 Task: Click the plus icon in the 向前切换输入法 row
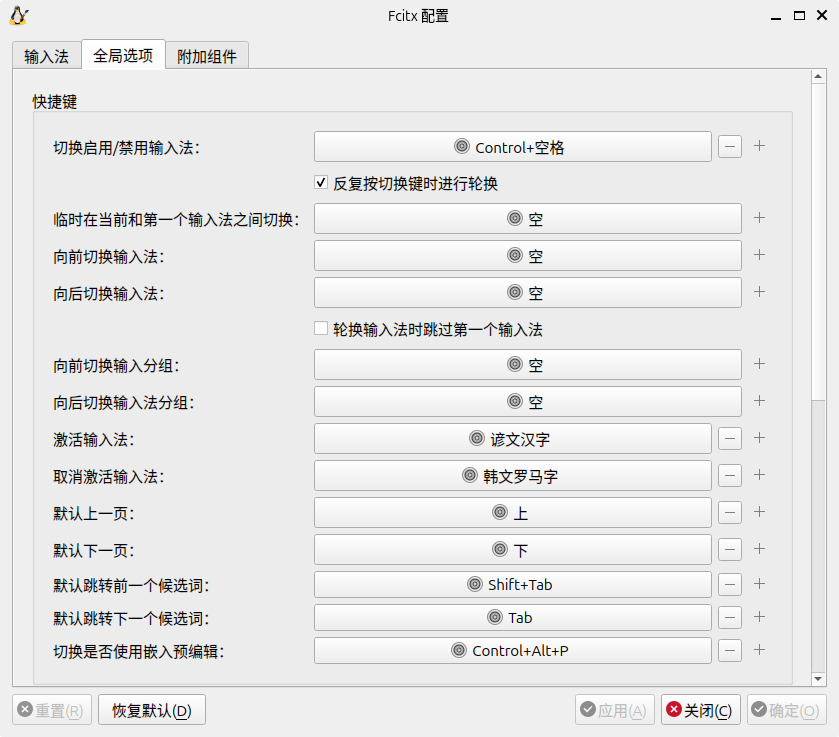[759, 255]
